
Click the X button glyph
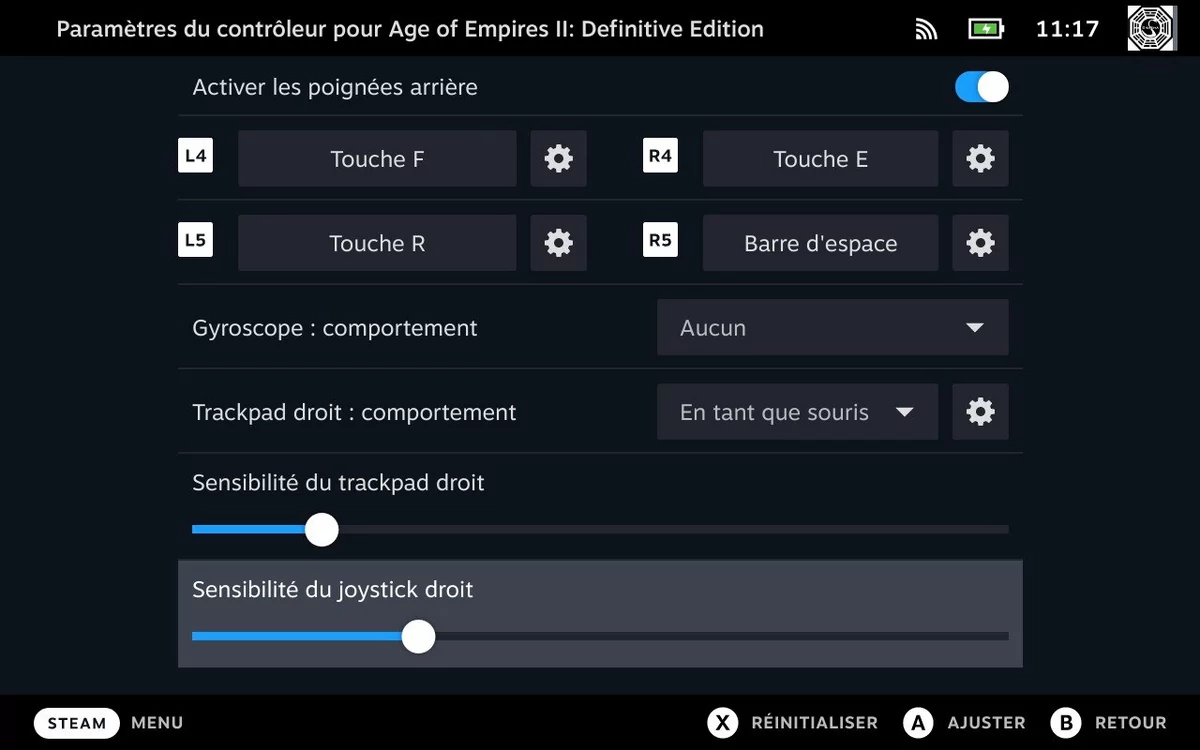click(723, 723)
